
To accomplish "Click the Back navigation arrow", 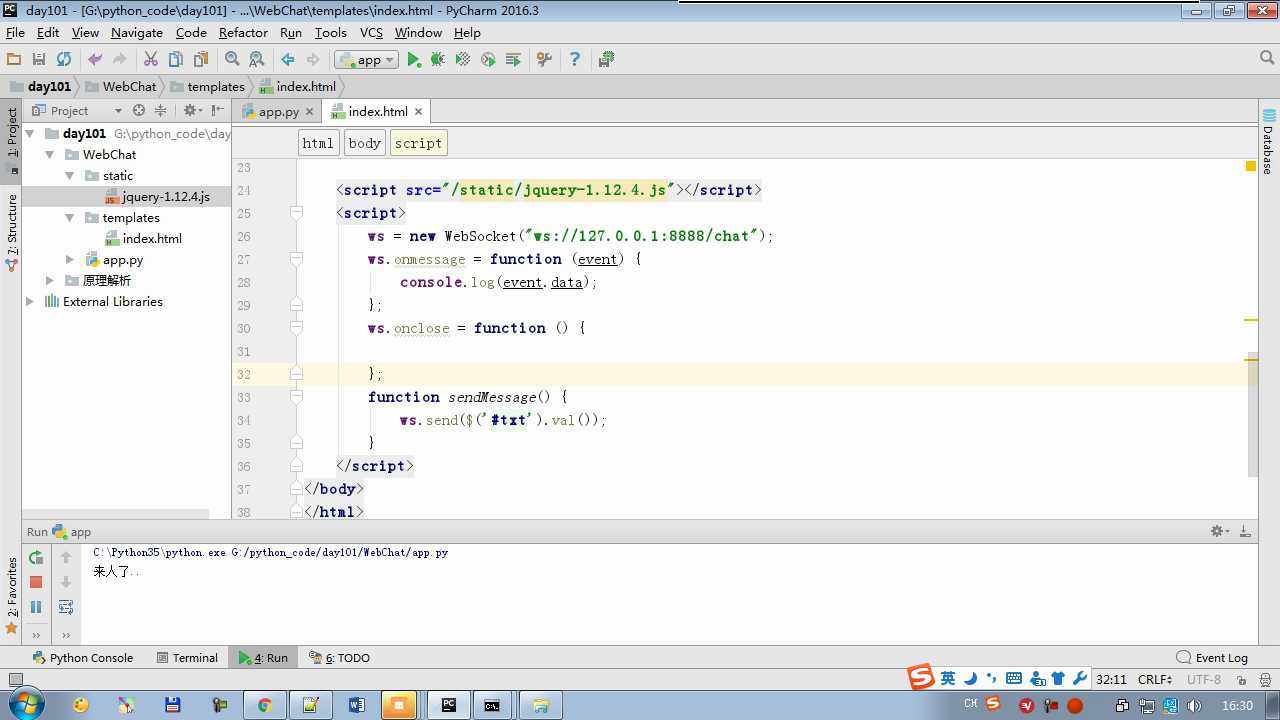I will coord(288,60).
